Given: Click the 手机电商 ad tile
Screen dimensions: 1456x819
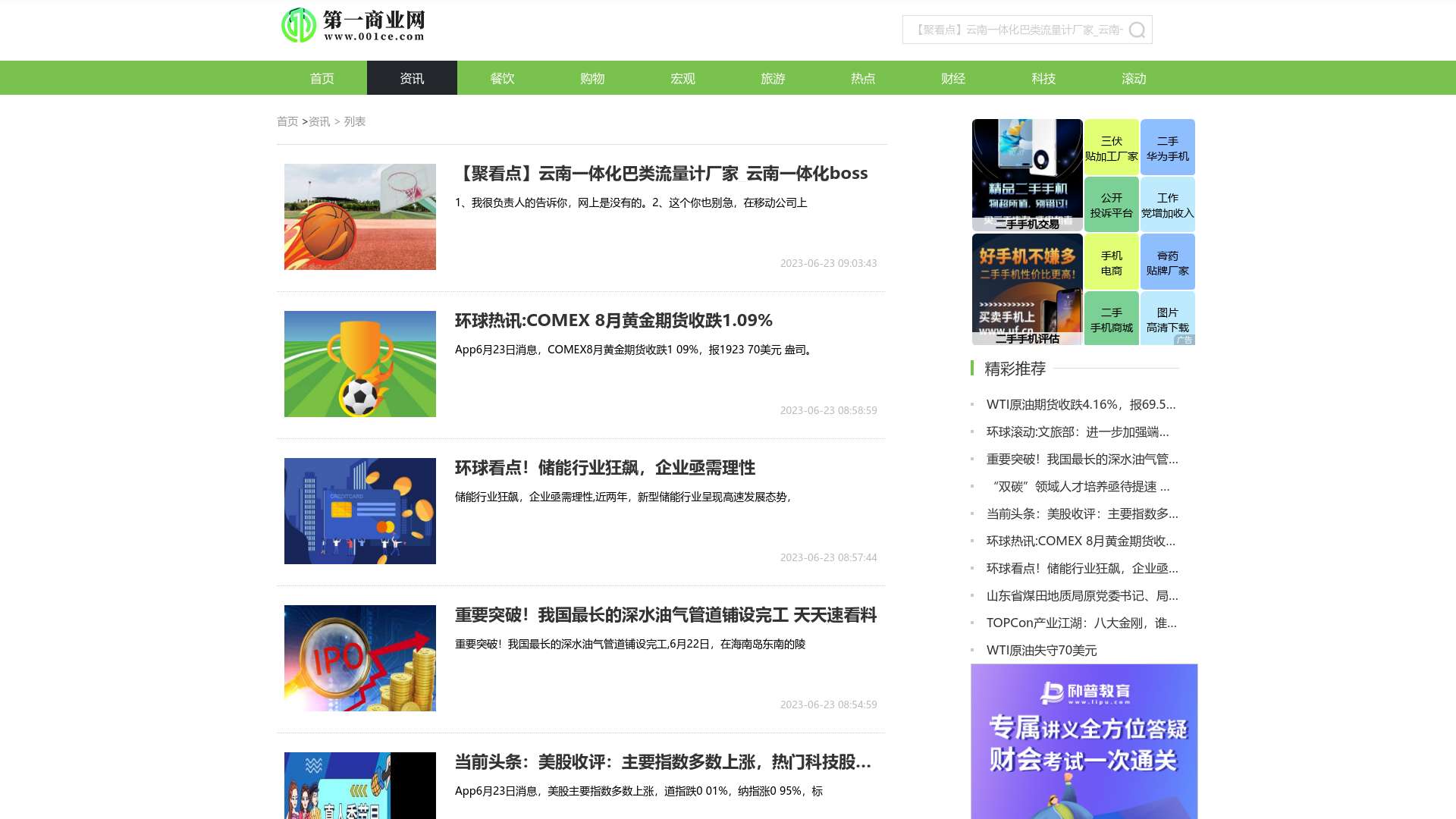Looking at the screenshot, I should coord(1112,262).
